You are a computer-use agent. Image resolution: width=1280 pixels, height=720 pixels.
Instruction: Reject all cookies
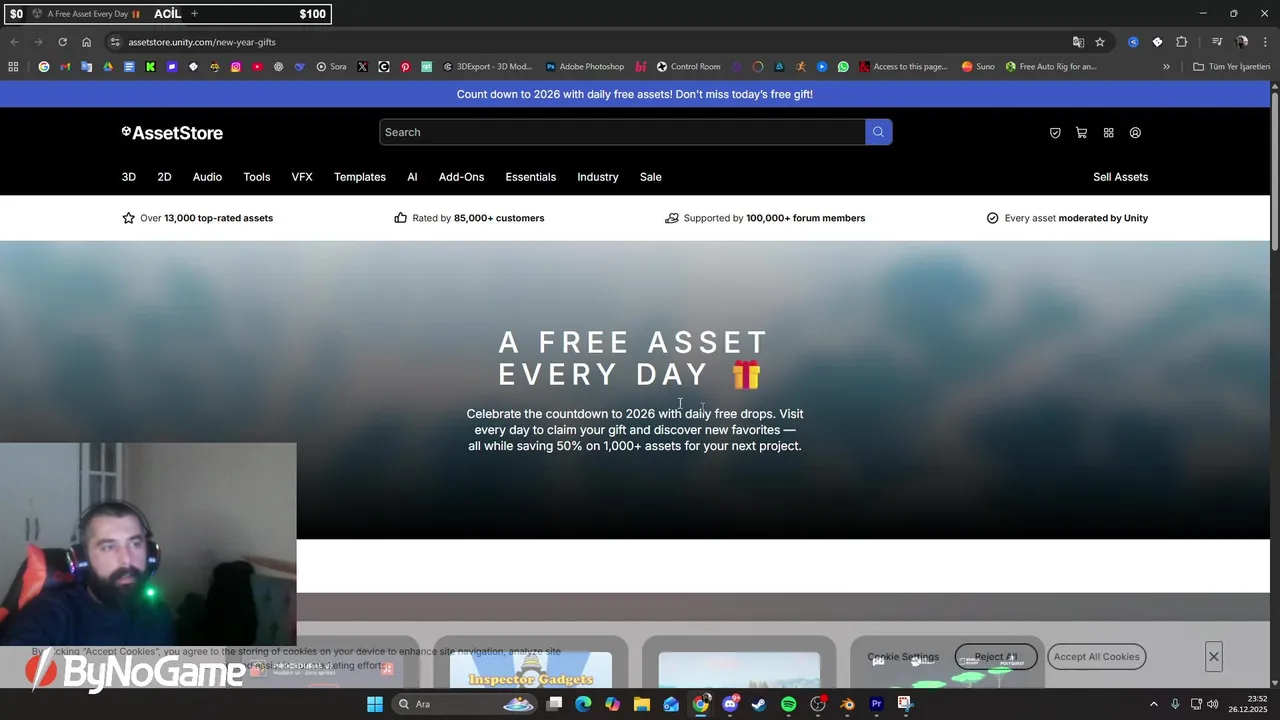coord(995,657)
